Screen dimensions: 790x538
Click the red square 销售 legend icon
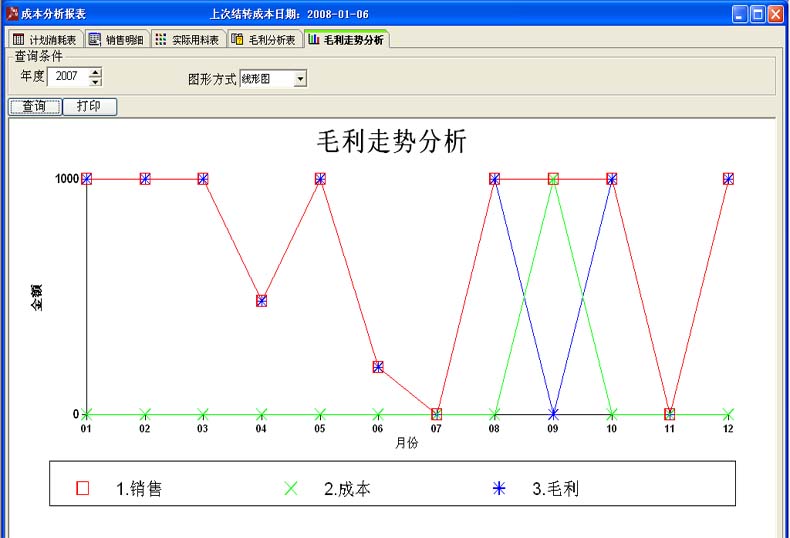(83, 488)
